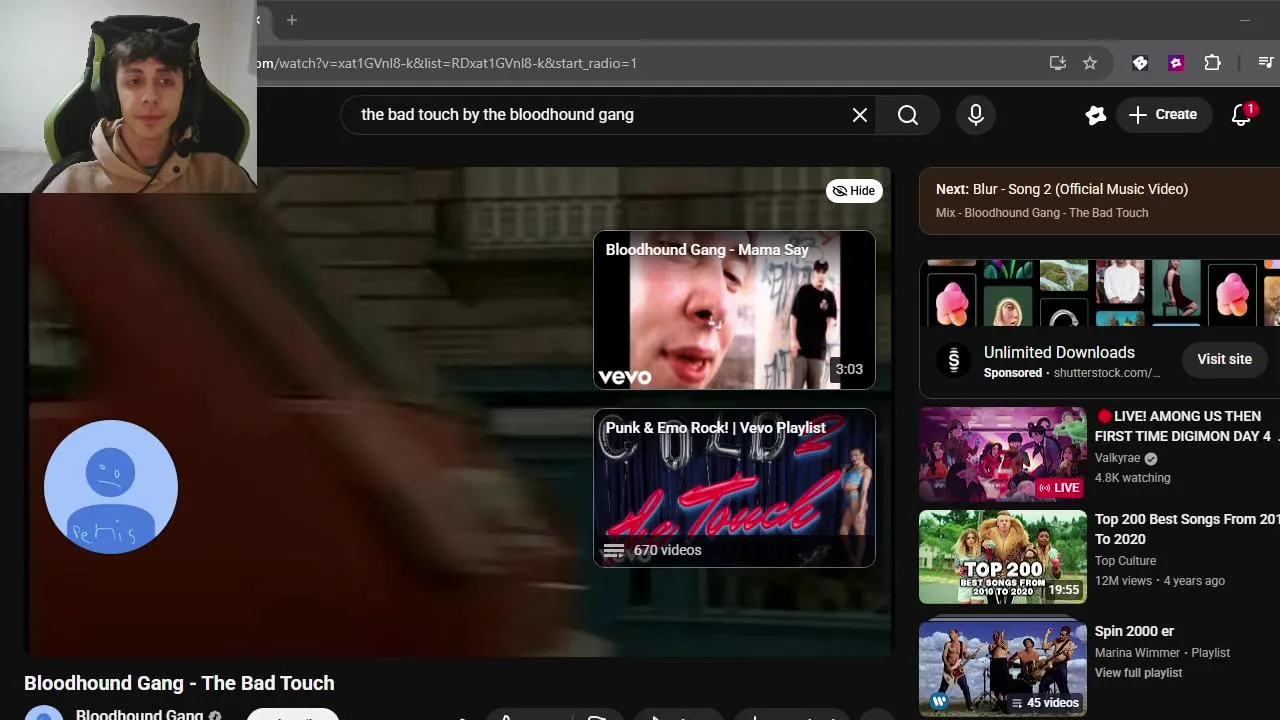Clear the YouTube search box text
1280x720 pixels.
coord(859,115)
